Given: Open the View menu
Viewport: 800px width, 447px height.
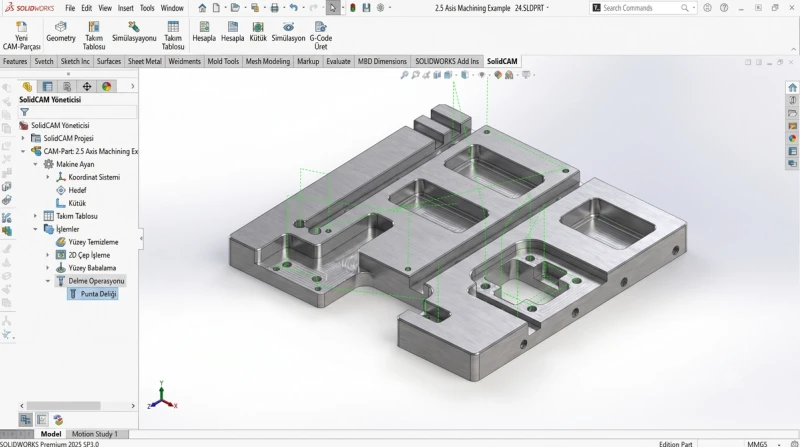Looking at the screenshot, I should tap(105, 8).
